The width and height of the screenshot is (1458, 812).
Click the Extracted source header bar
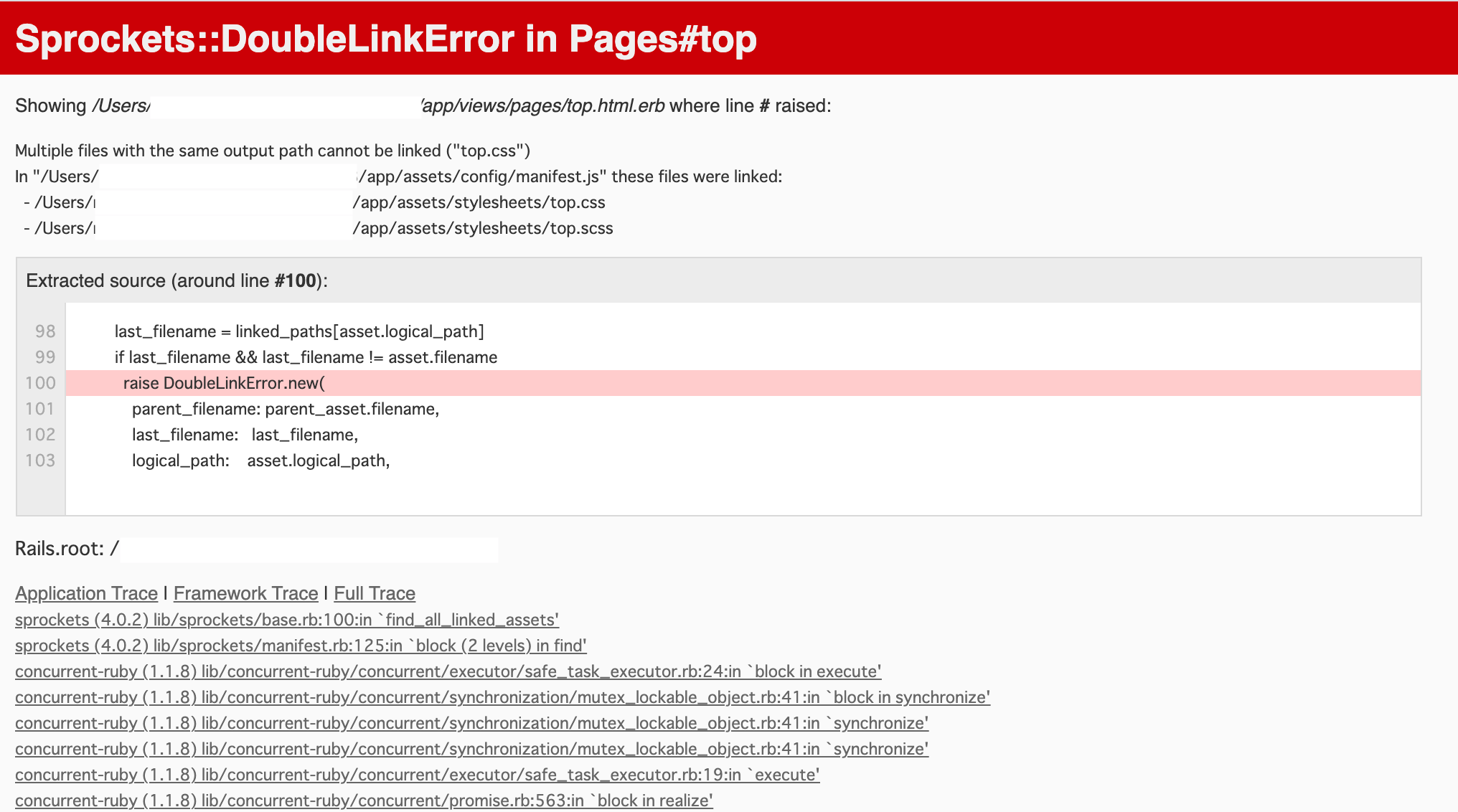coord(177,280)
